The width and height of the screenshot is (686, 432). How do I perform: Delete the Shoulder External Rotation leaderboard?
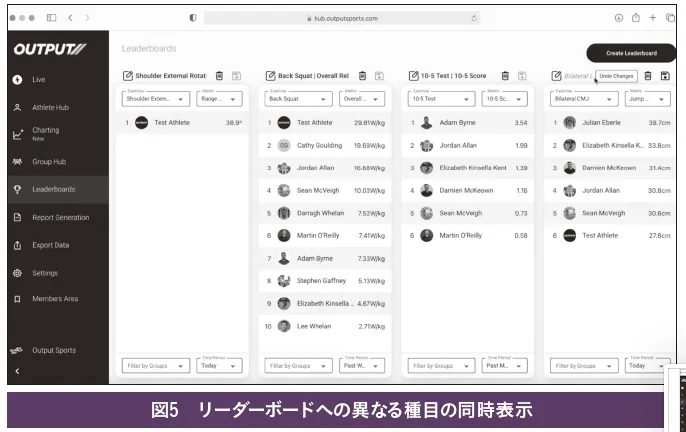pos(219,76)
